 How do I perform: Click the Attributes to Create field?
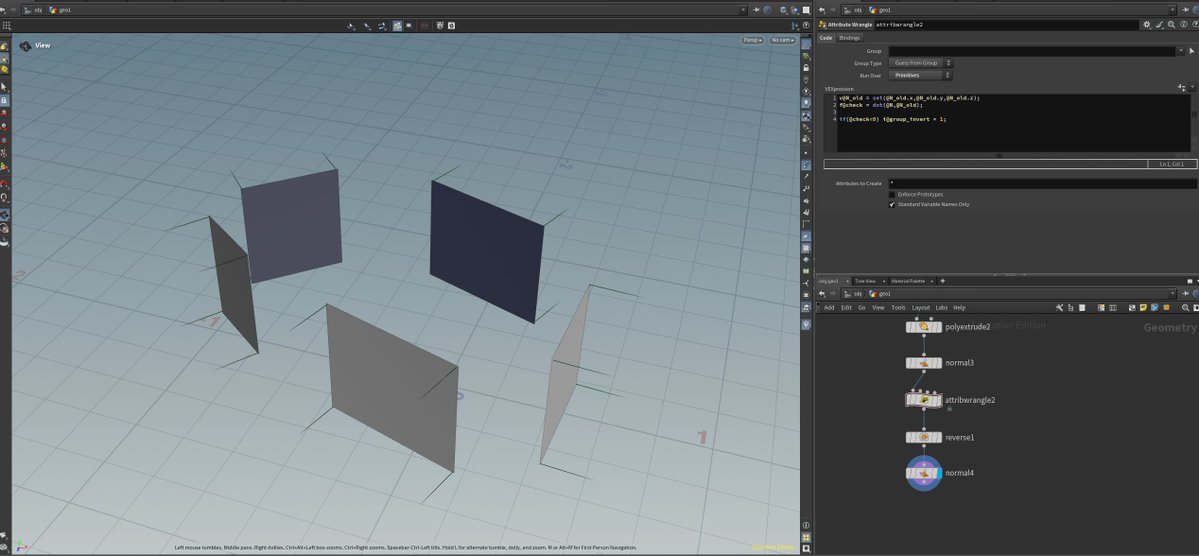tap(1042, 184)
